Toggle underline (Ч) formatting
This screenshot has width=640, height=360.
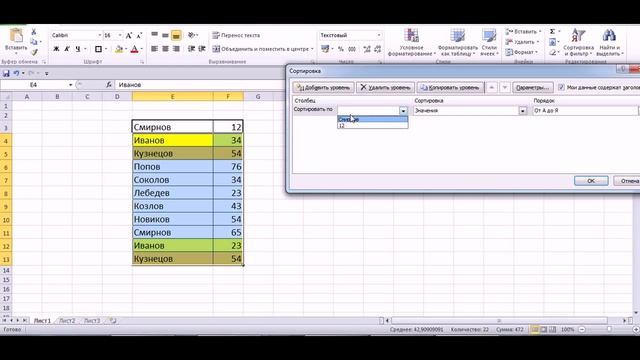coord(78,49)
